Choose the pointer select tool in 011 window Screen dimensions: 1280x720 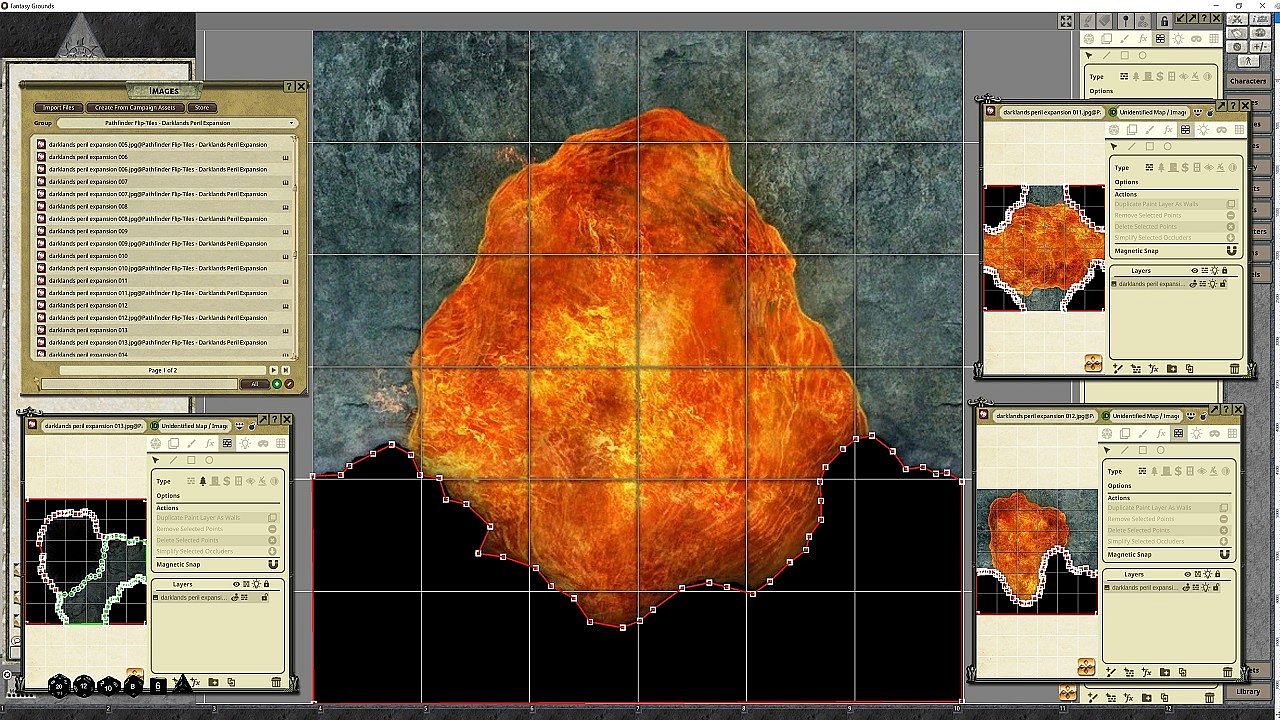1114,147
